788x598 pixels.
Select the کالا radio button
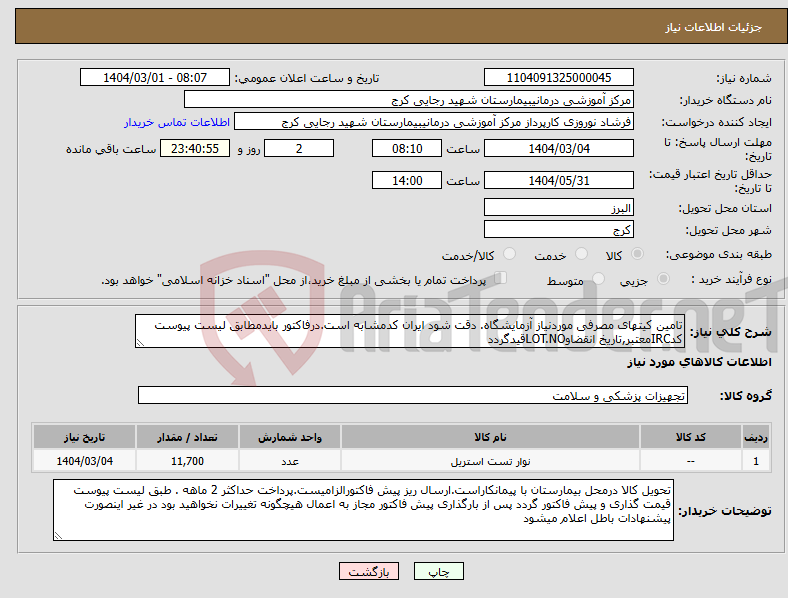(x=637, y=254)
